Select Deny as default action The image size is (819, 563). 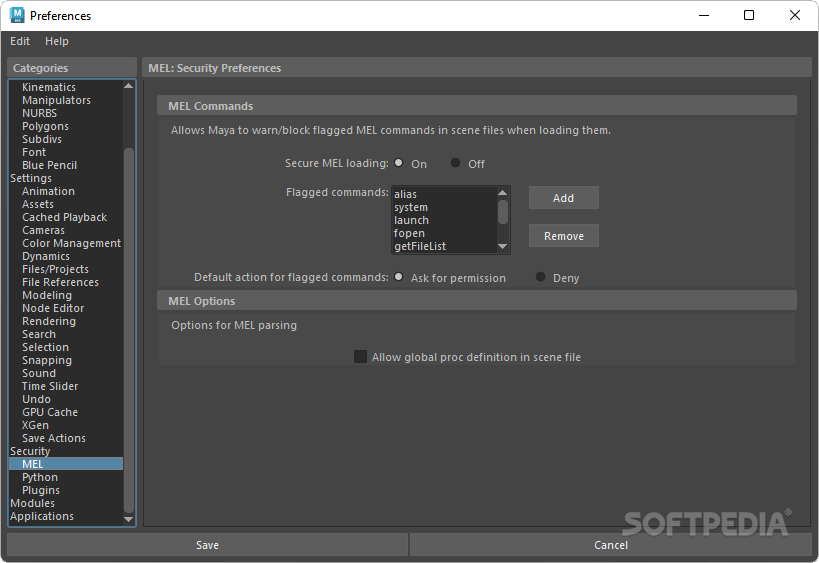pyautogui.click(x=541, y=277)
